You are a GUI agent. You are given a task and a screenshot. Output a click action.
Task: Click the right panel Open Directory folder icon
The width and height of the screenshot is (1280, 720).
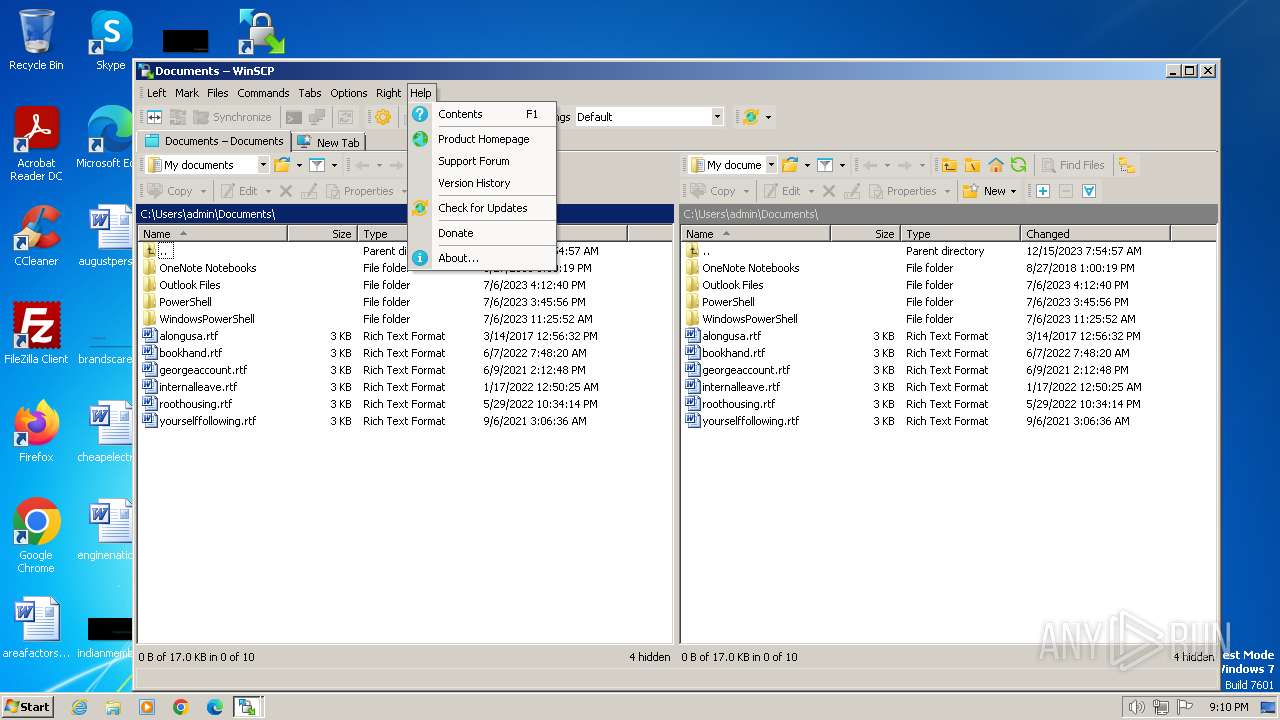tap(790, 165)
